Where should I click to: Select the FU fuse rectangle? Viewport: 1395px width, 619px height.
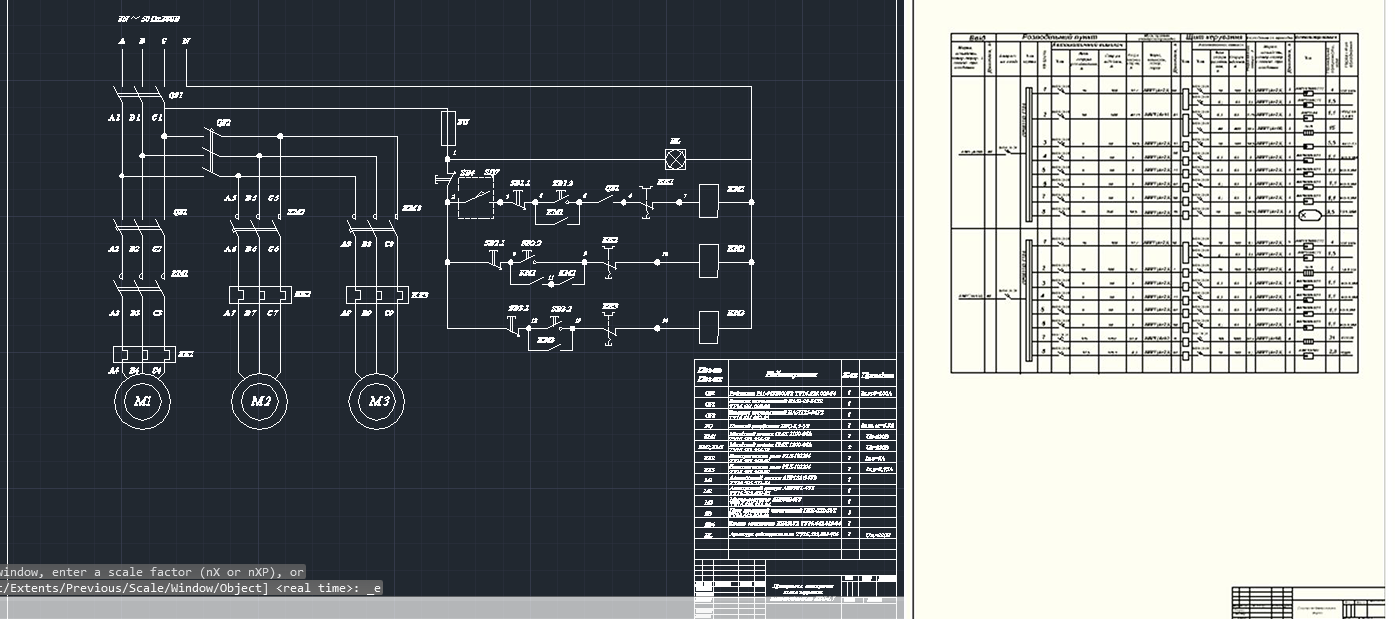point(448,129)
